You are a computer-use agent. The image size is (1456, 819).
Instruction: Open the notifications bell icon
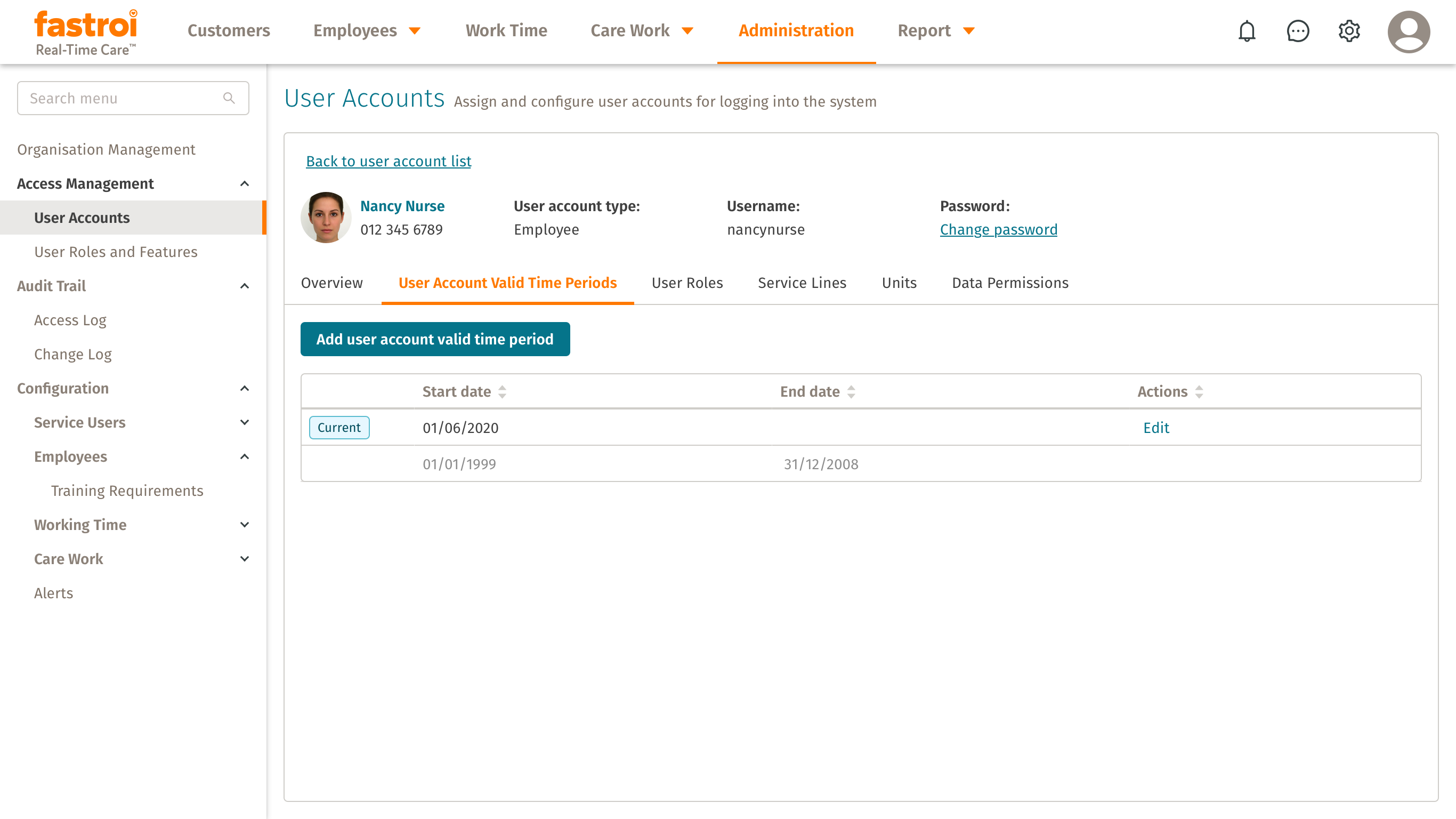point(1247,31)
